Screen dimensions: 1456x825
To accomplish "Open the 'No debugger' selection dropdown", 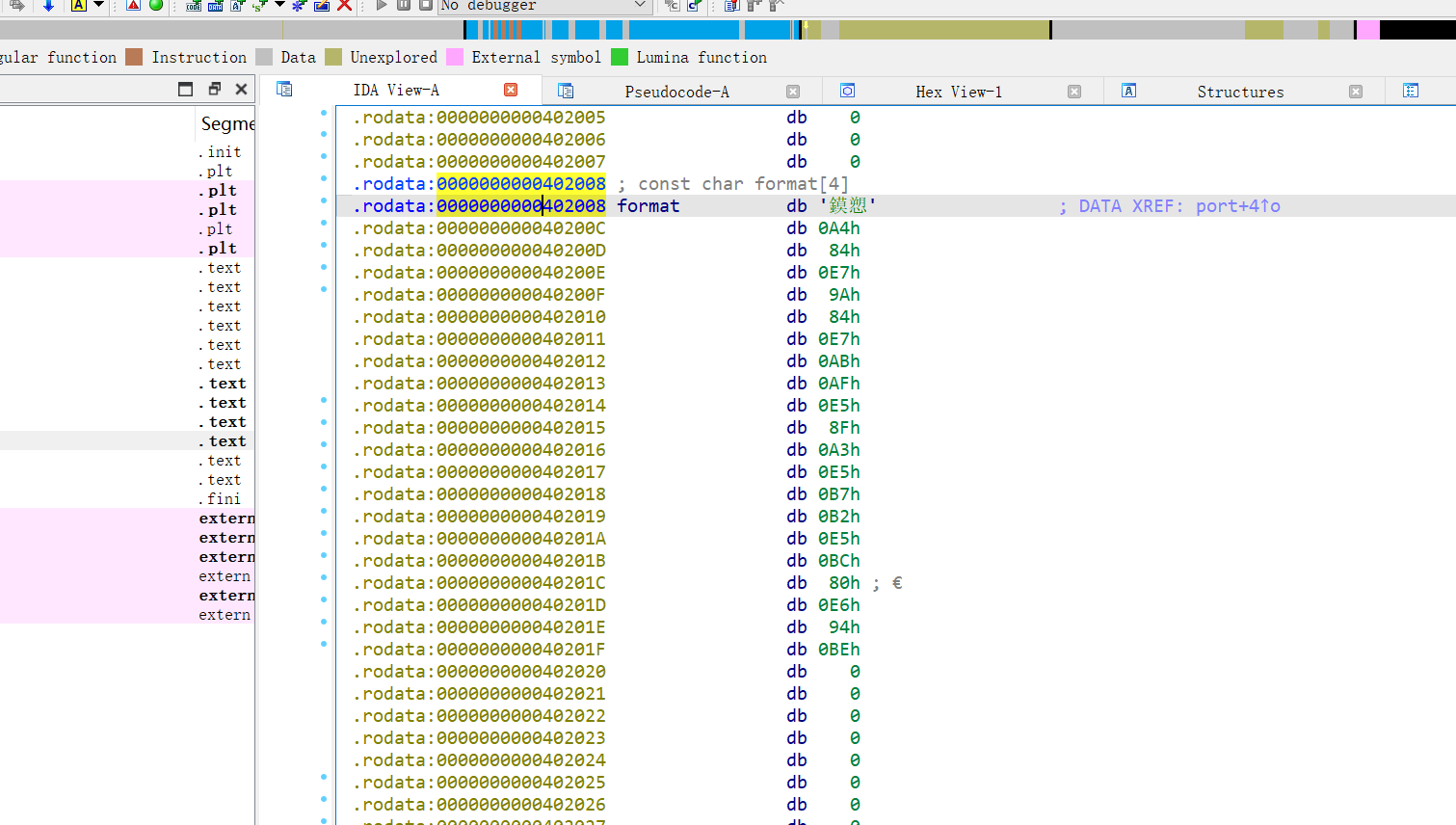I will tap(544, 6).
